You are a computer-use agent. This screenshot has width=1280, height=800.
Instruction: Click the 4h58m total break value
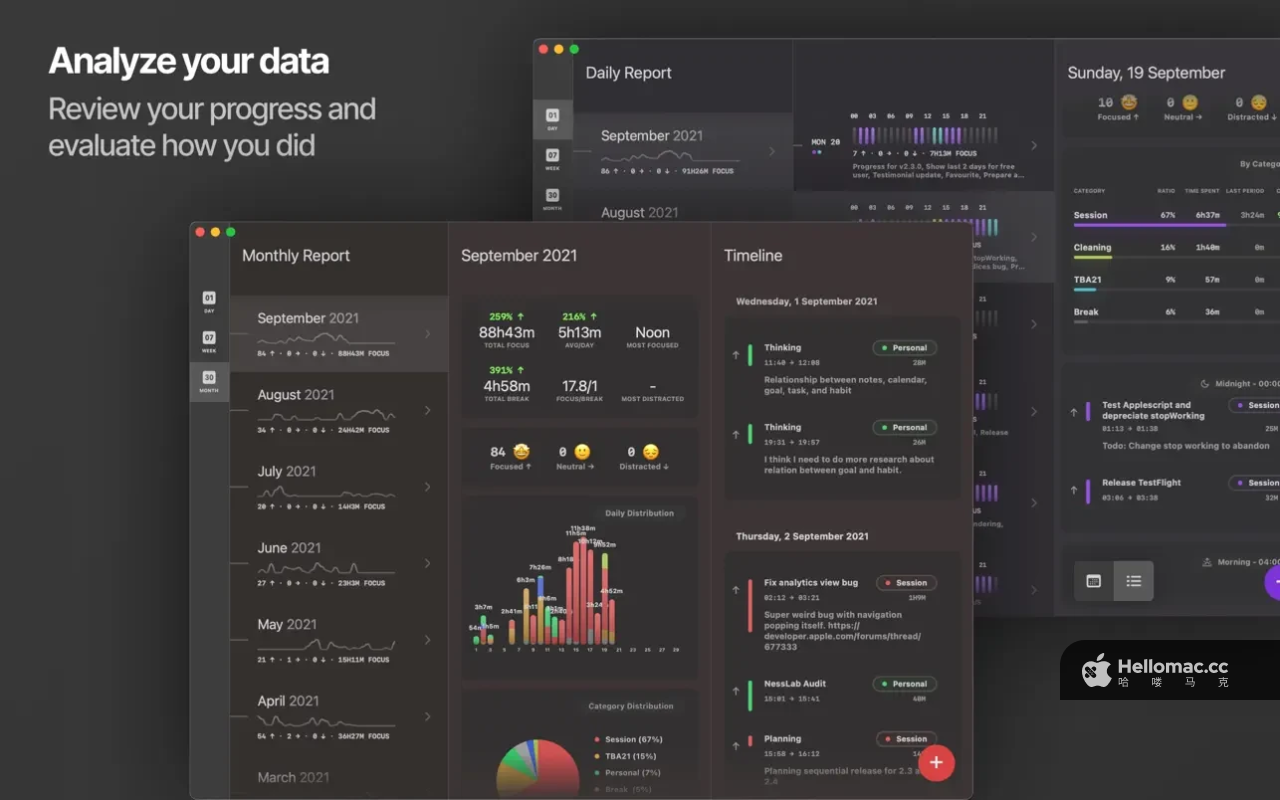click(506, 386)
